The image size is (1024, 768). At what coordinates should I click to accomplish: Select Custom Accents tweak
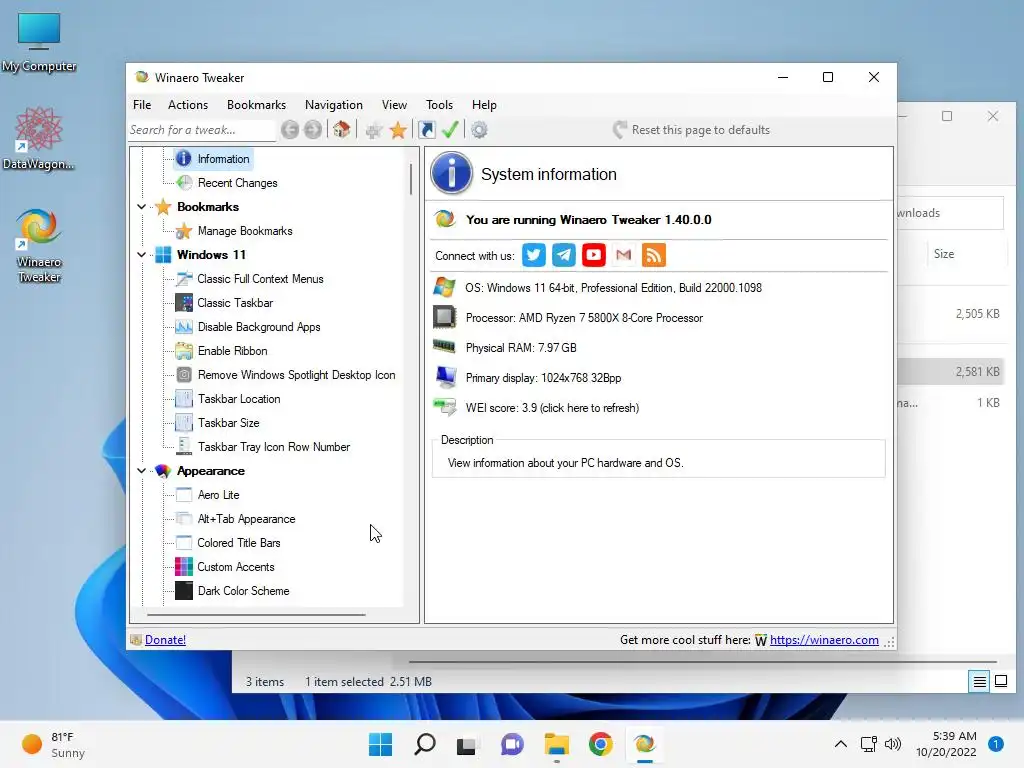click(x=236, y=567)
